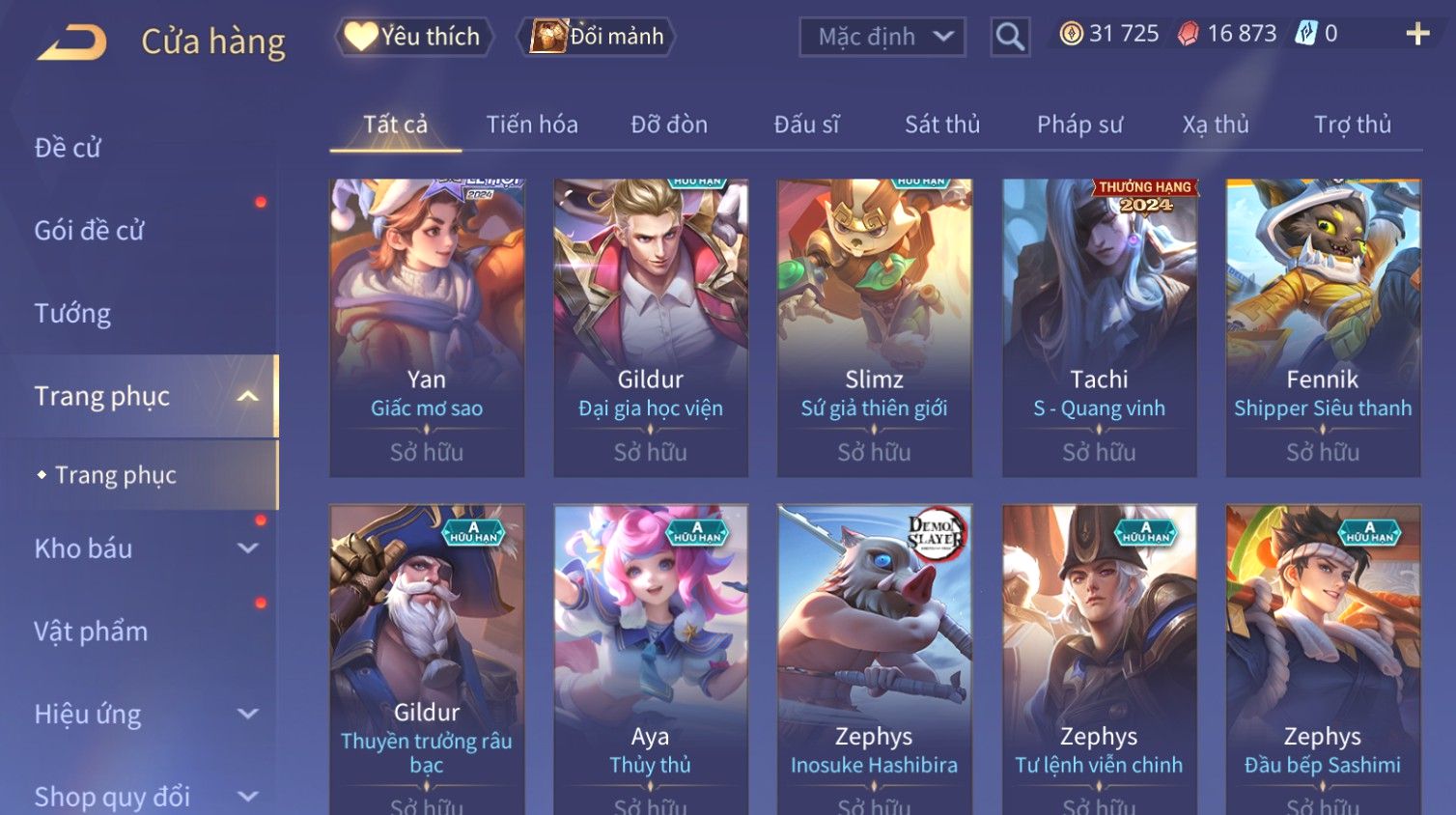
Task: Open Gói đề cử in sidebar
Action: (89, 231)
